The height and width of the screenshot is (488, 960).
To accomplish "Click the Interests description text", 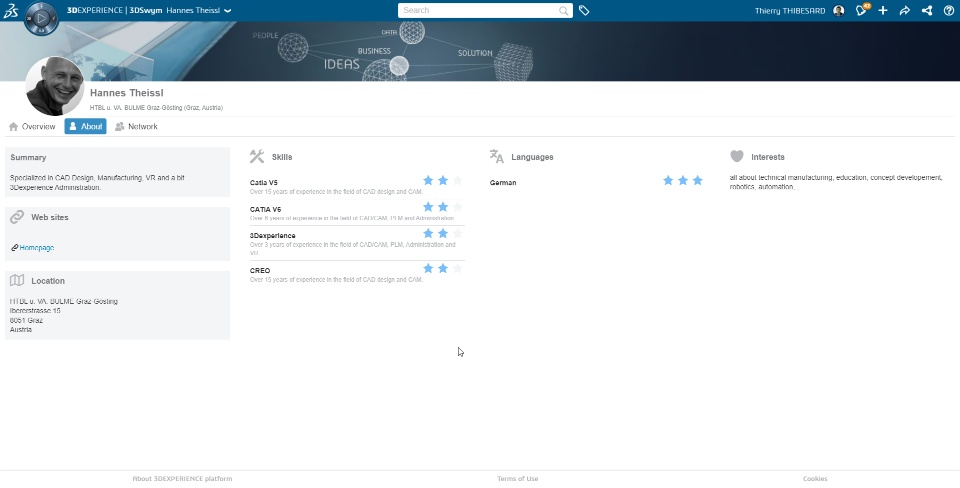I will pyautogui.click(x=836, y=182).
